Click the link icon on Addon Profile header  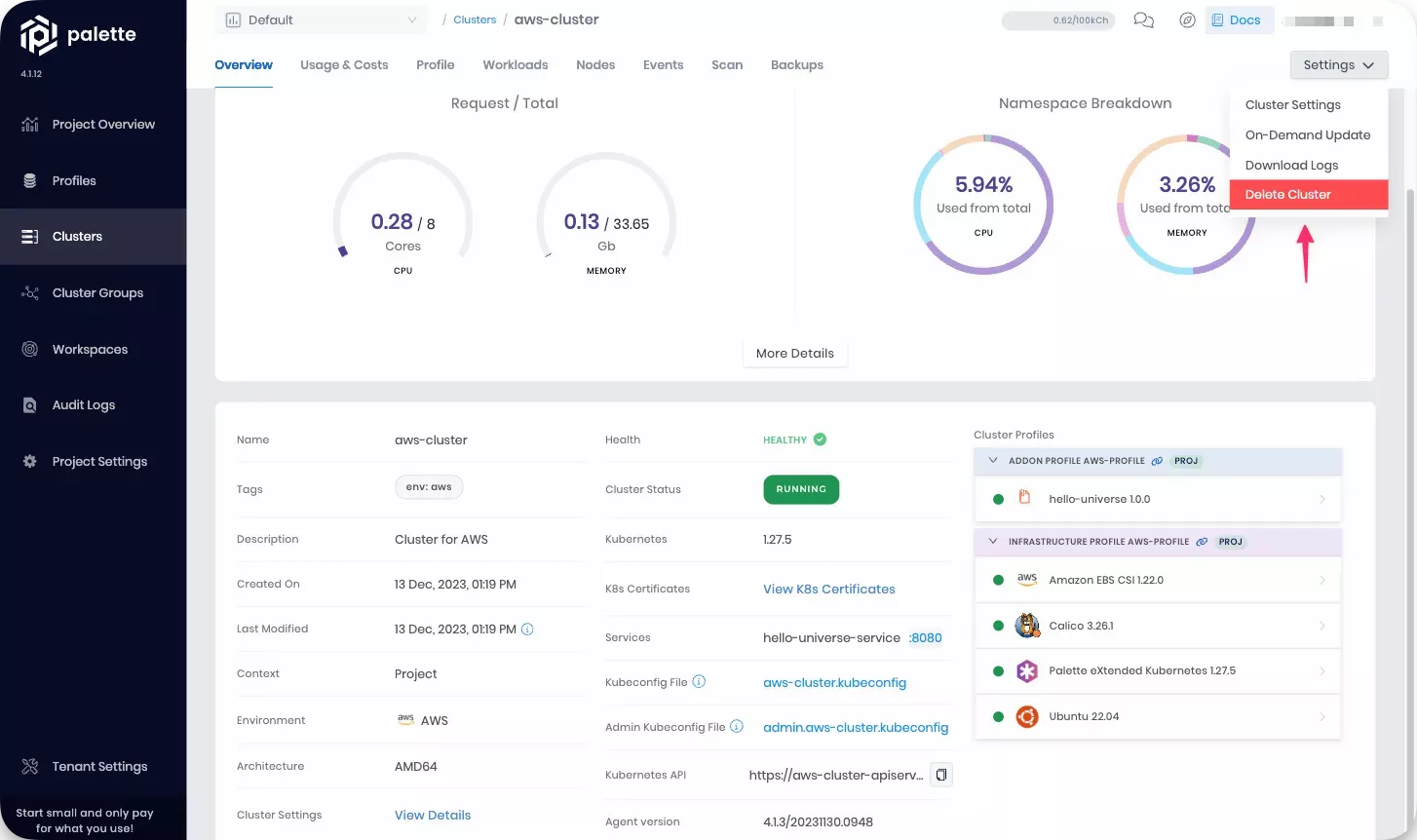point(1157,461)
